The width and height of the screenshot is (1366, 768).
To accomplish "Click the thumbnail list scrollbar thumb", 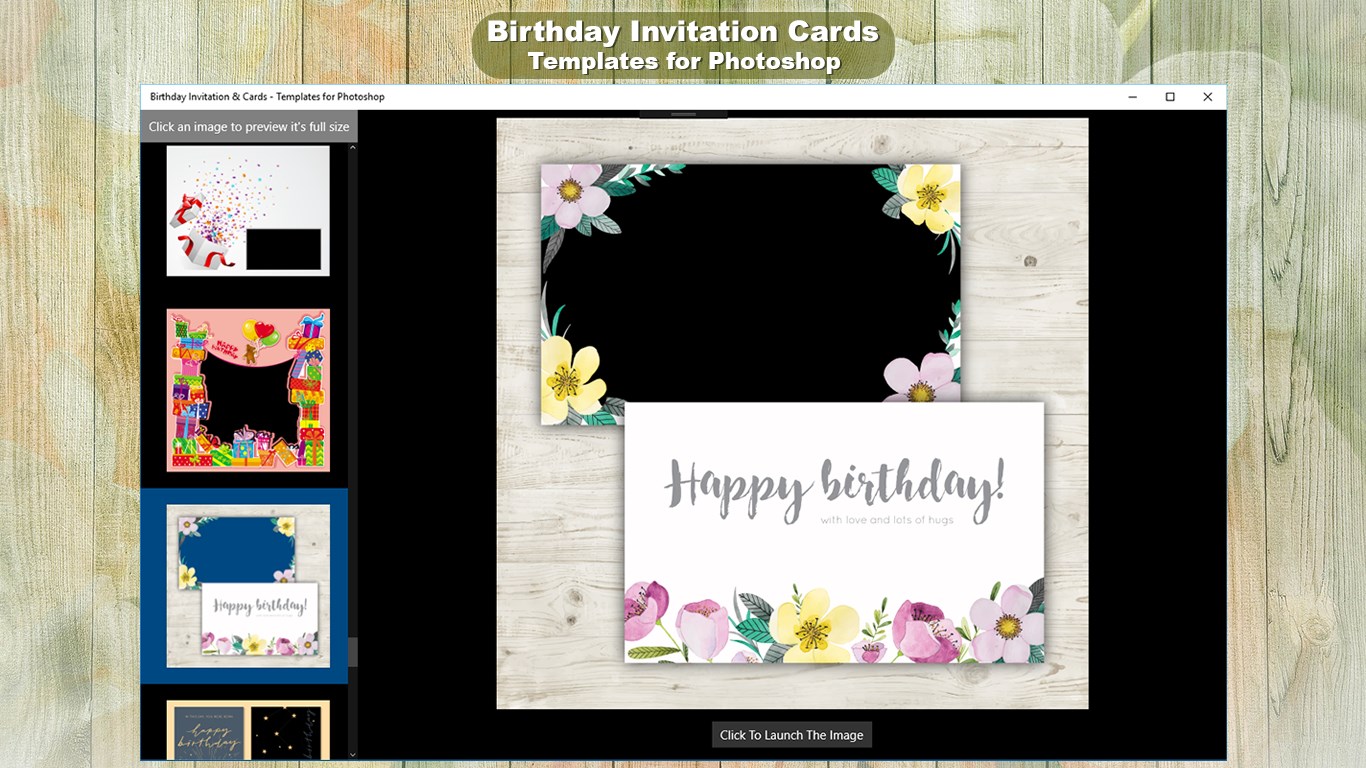I will click(352, 652).
